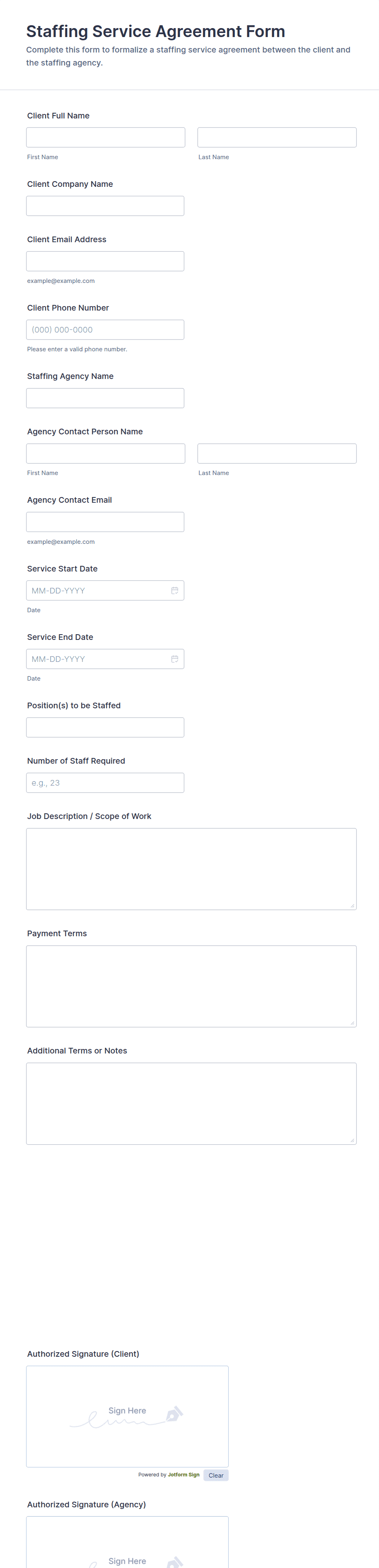379x1568 pixels.
Task: Open the Jotform Sign link
Action: [183, 1474]
